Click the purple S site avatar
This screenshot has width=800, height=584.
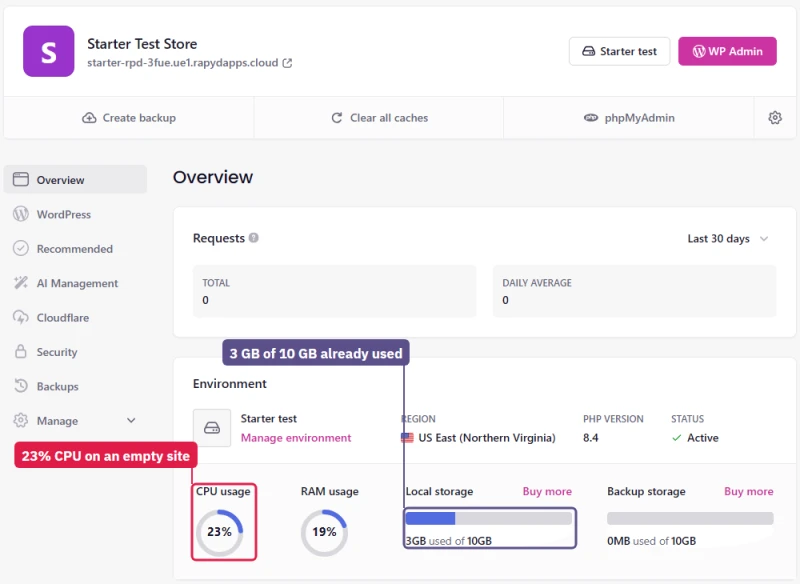(48, 52)
